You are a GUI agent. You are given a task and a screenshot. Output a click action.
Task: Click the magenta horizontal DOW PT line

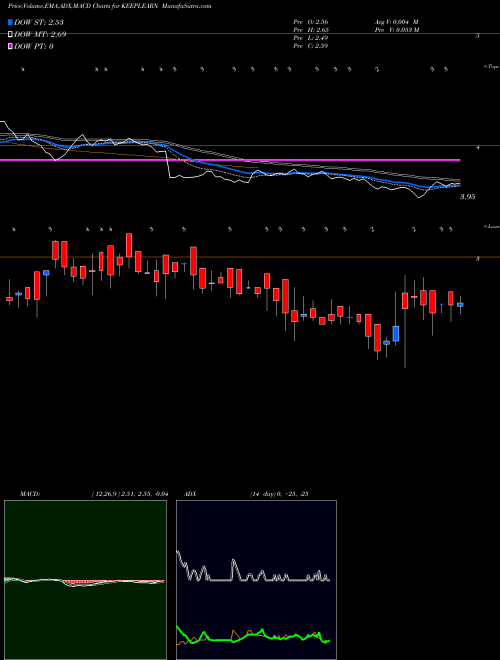pos(230,160)
